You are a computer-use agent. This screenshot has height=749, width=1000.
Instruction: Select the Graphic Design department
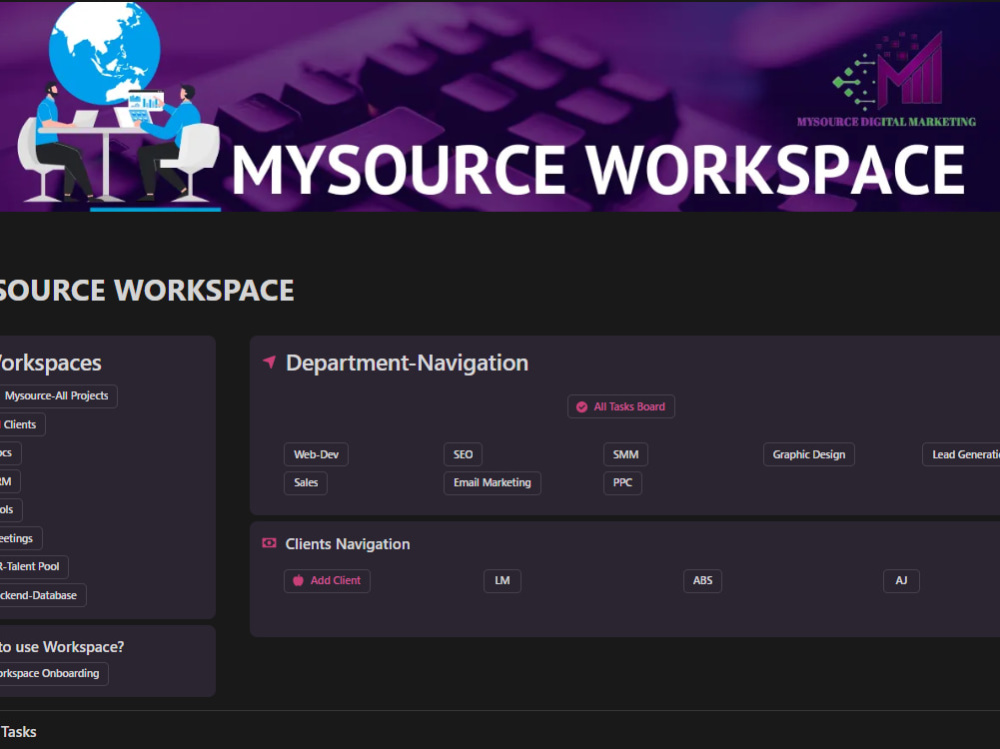coord(809,455)
